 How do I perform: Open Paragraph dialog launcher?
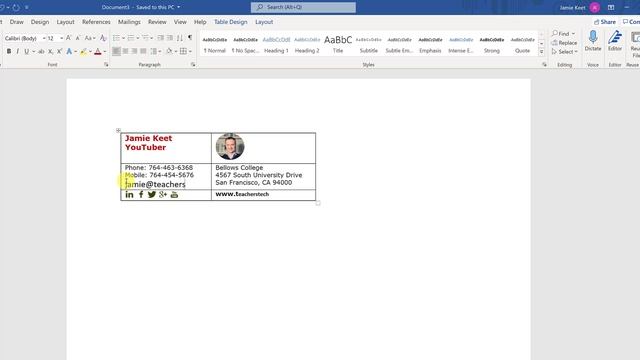[193, 64]
